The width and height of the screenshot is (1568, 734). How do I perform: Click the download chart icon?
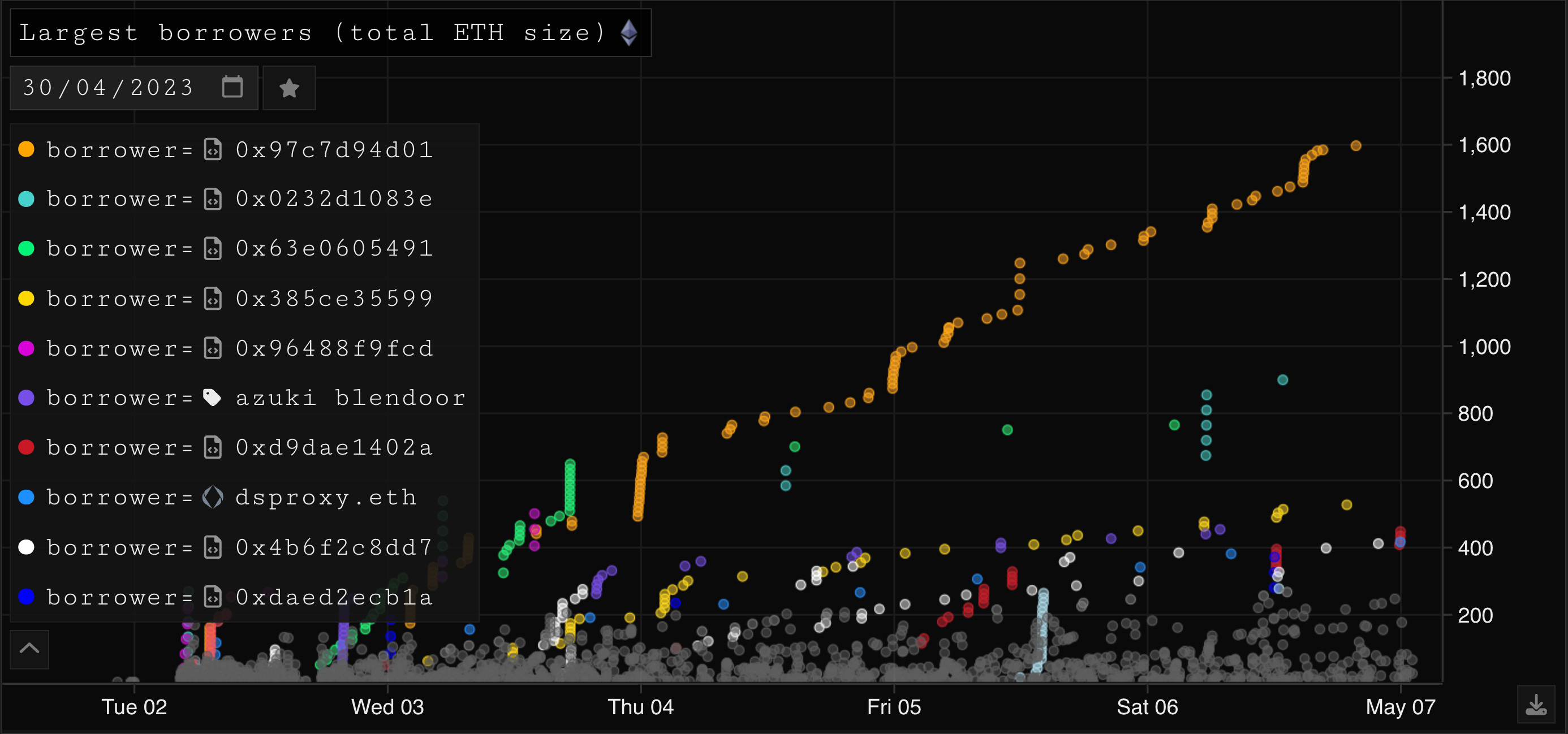point(1536,705)
